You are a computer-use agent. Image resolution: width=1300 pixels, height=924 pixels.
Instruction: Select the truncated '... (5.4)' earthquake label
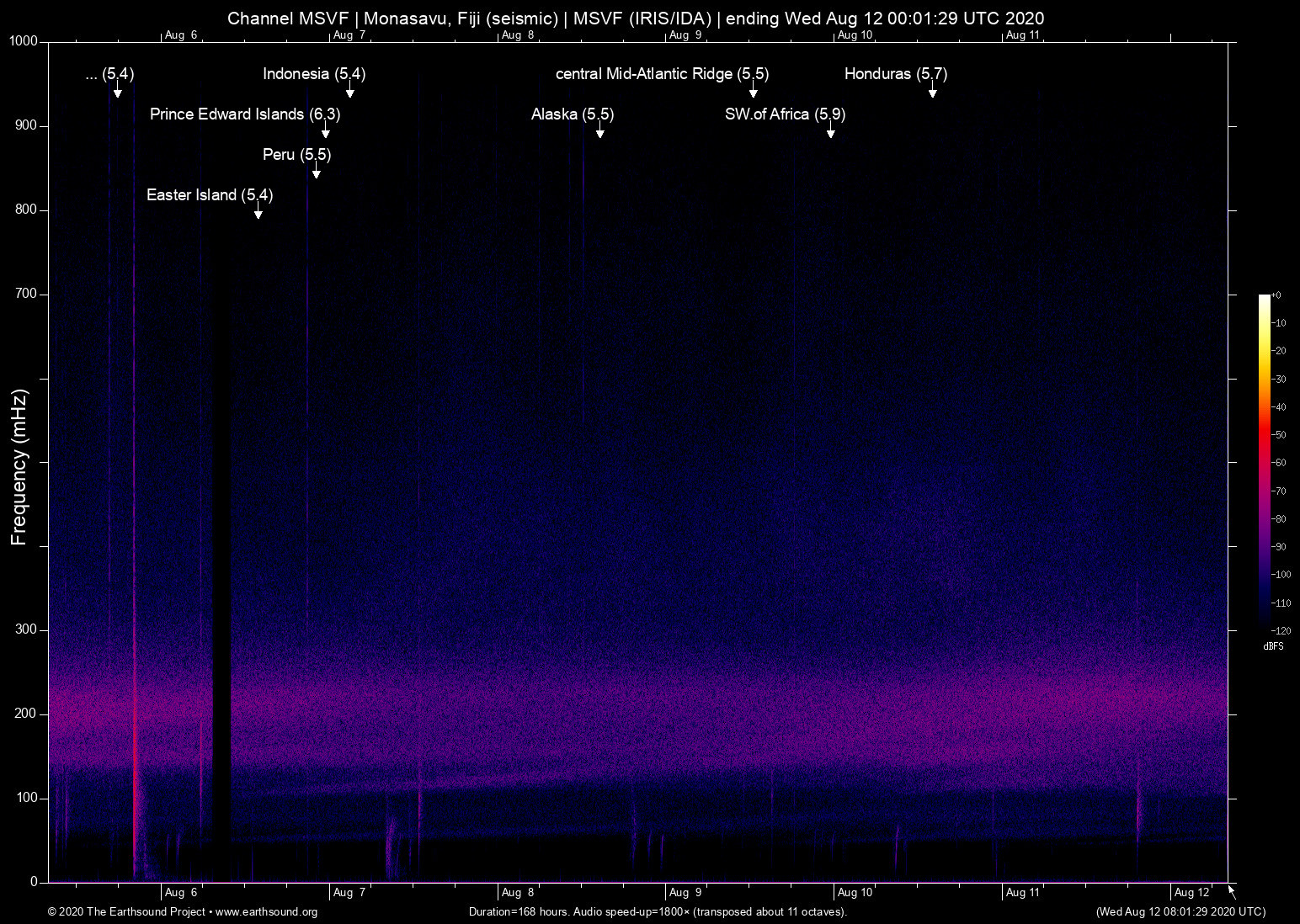[110, 74]
